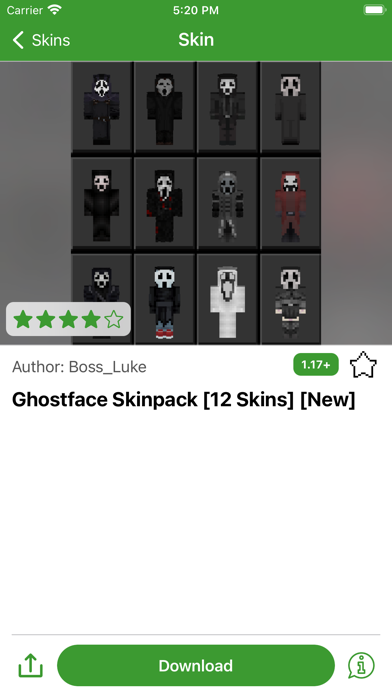Rate with the third green star

point(68,319)
